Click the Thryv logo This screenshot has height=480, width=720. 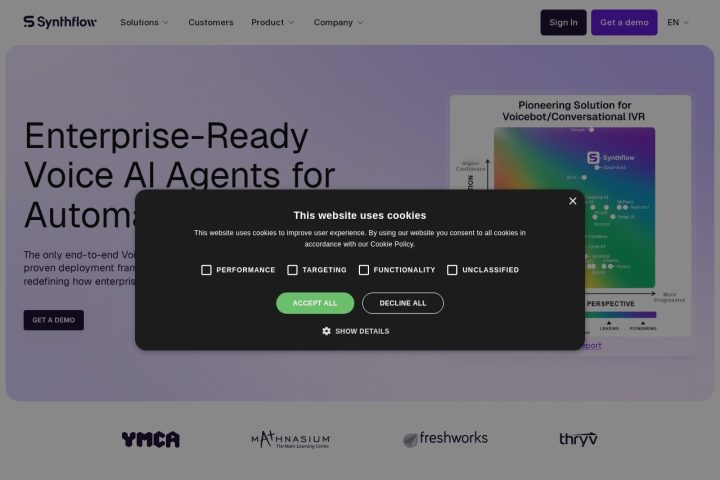tap(578, 439)
